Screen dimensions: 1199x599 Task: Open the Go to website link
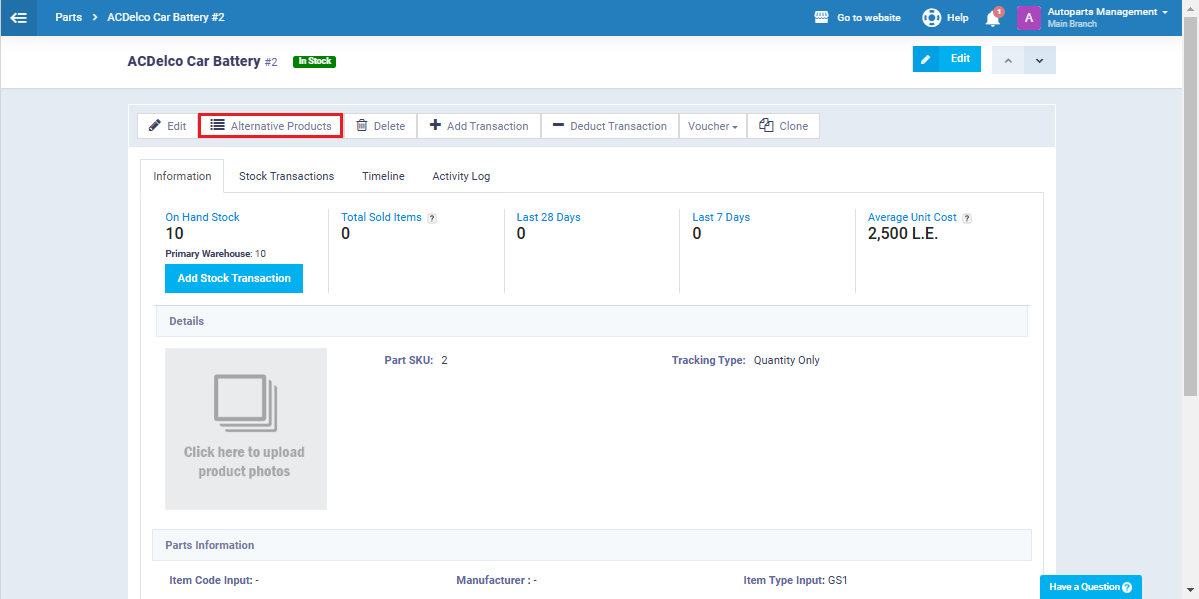(x=869, y=18)
